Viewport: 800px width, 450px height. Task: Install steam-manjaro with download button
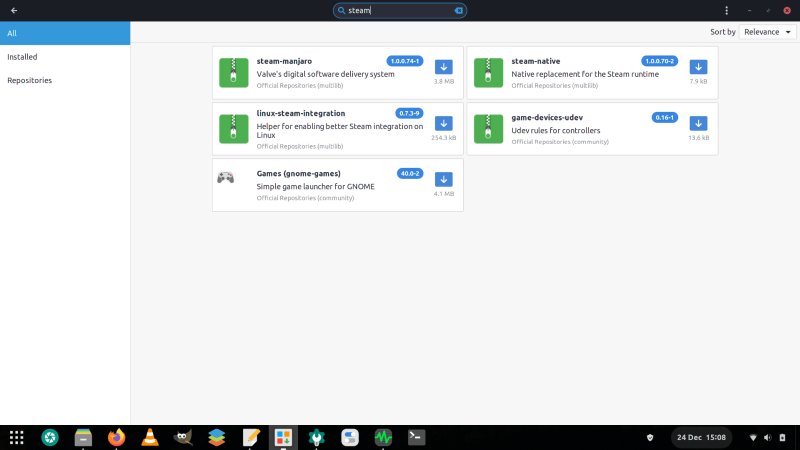pyautogui.click(x=443, y=67)
